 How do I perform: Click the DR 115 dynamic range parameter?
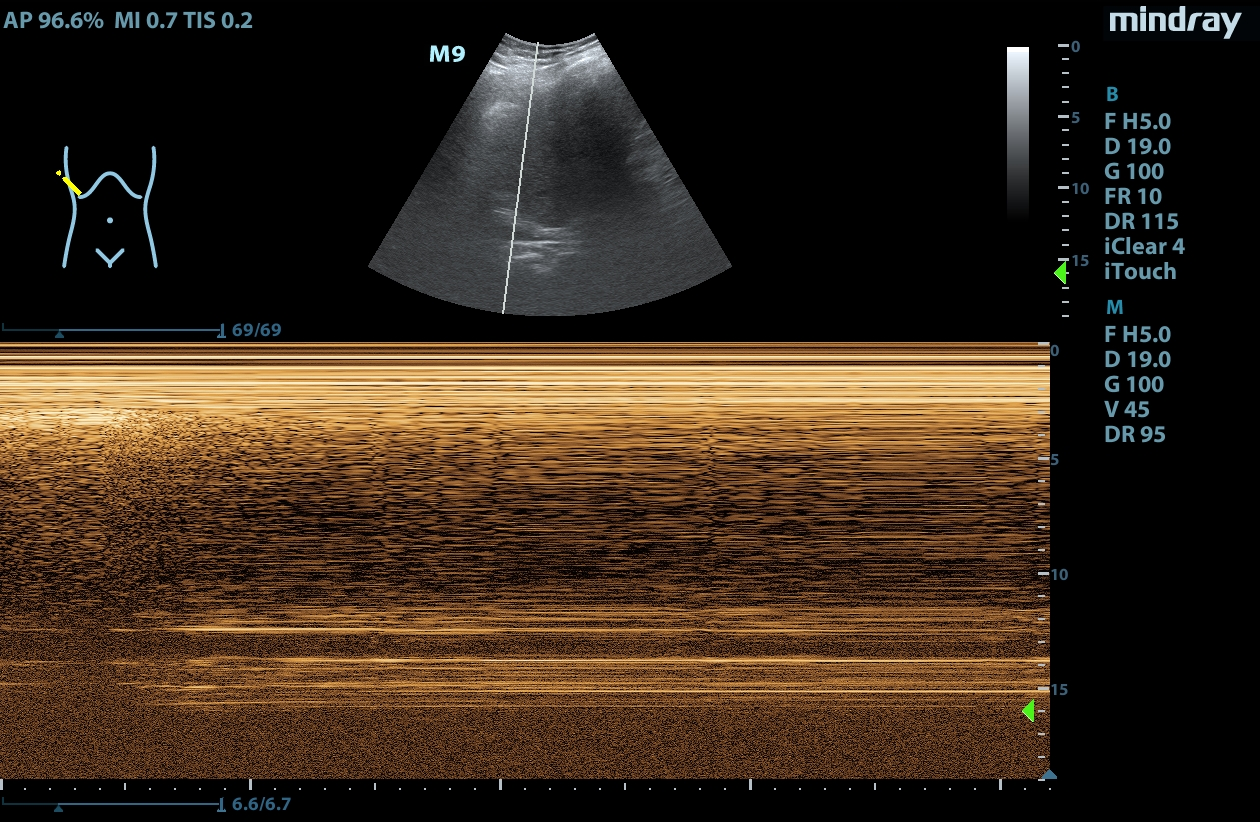pyautogui.click(x=1141, y=221)
